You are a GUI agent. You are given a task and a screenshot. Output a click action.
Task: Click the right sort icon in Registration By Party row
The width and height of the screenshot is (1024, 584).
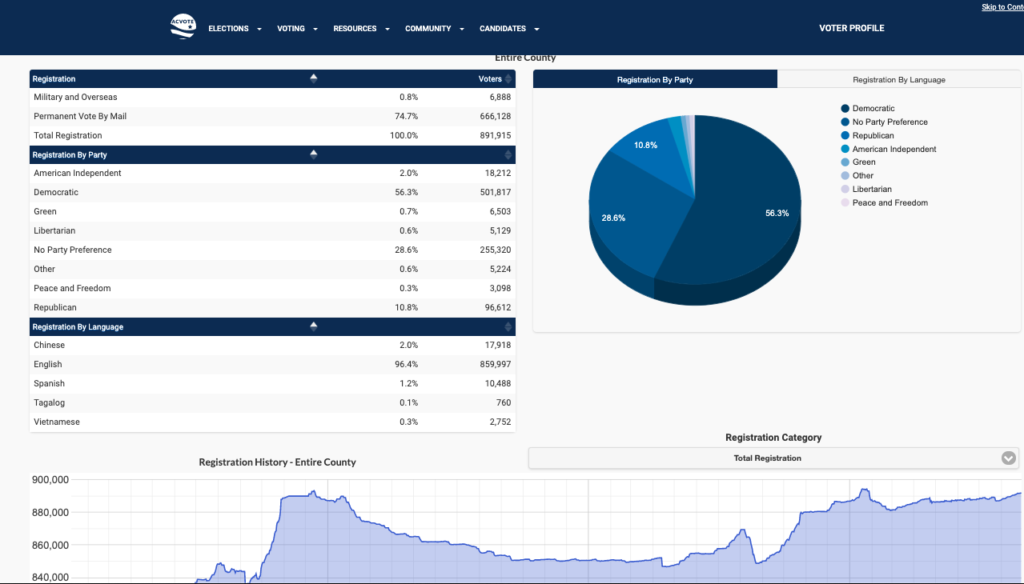pos(508,155)
